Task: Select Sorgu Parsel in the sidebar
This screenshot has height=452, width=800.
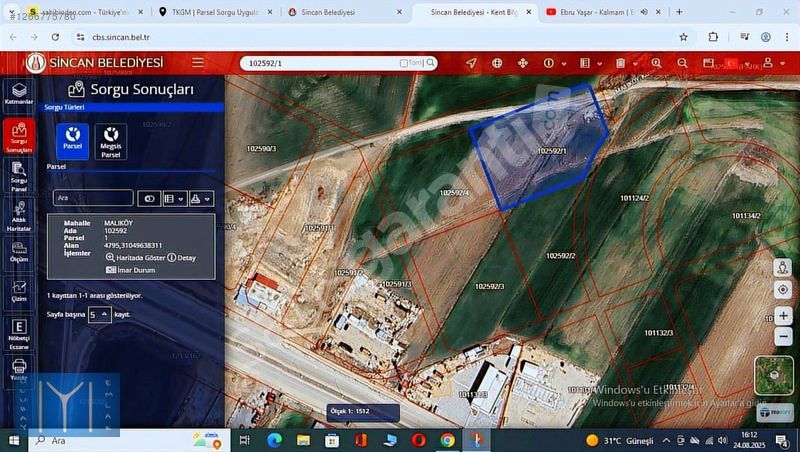Action: point(19,178)
